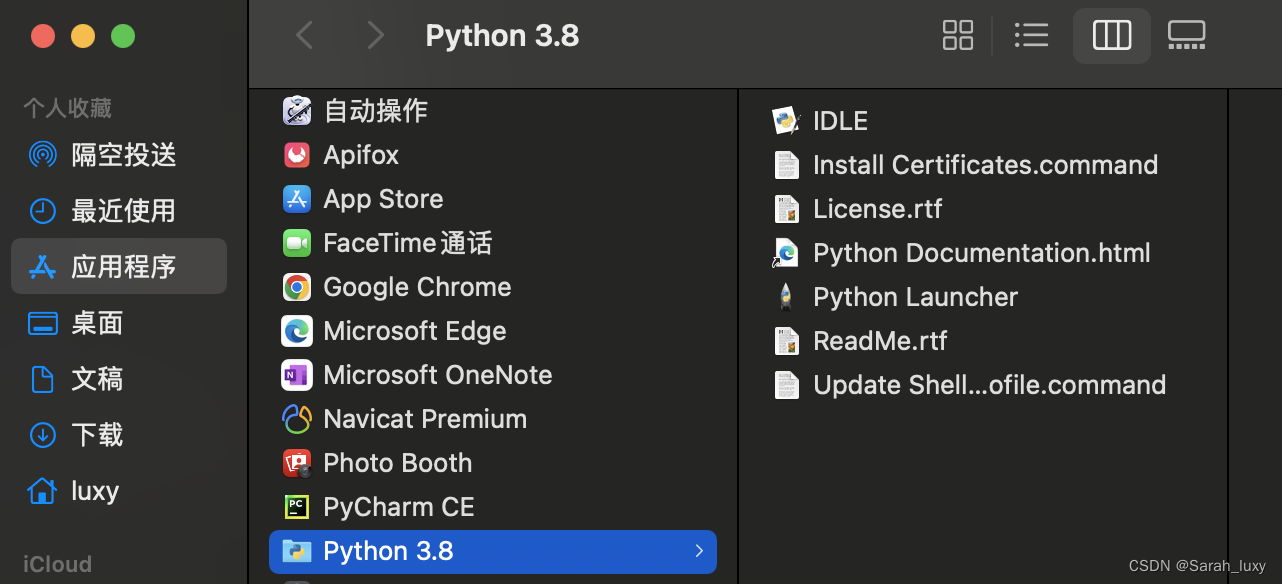
Task: Open Recents (最近使用) in sidebar
Action: (x=119, y=211)
